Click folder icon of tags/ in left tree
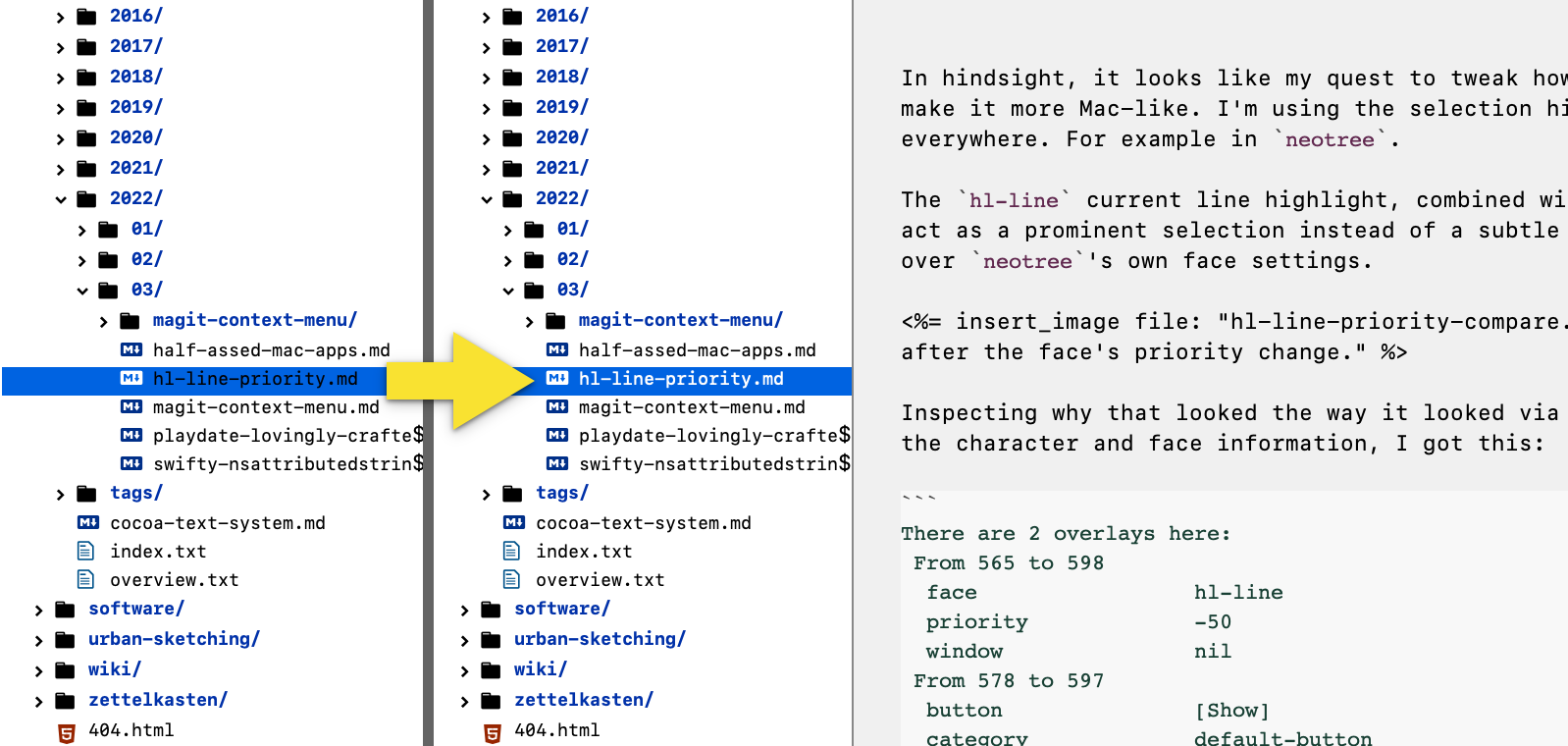The height and width of the screenshot is (746, 1568). click(x=86, y=493)
